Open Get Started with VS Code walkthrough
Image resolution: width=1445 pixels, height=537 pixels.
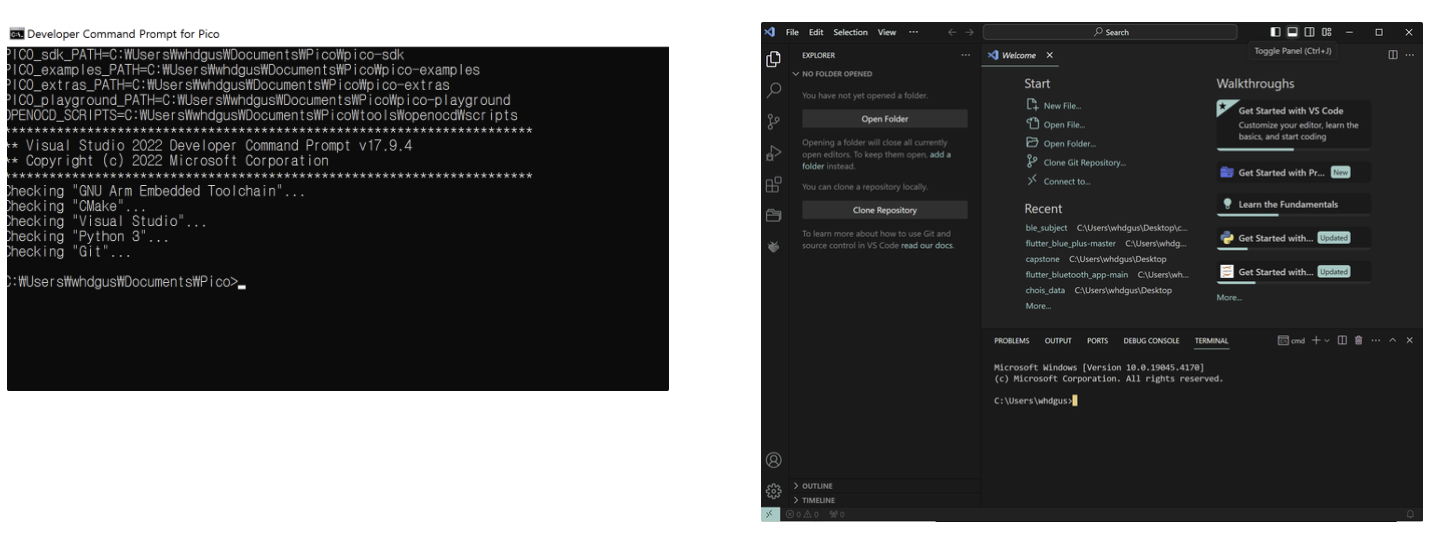(x=1293, y=124)
